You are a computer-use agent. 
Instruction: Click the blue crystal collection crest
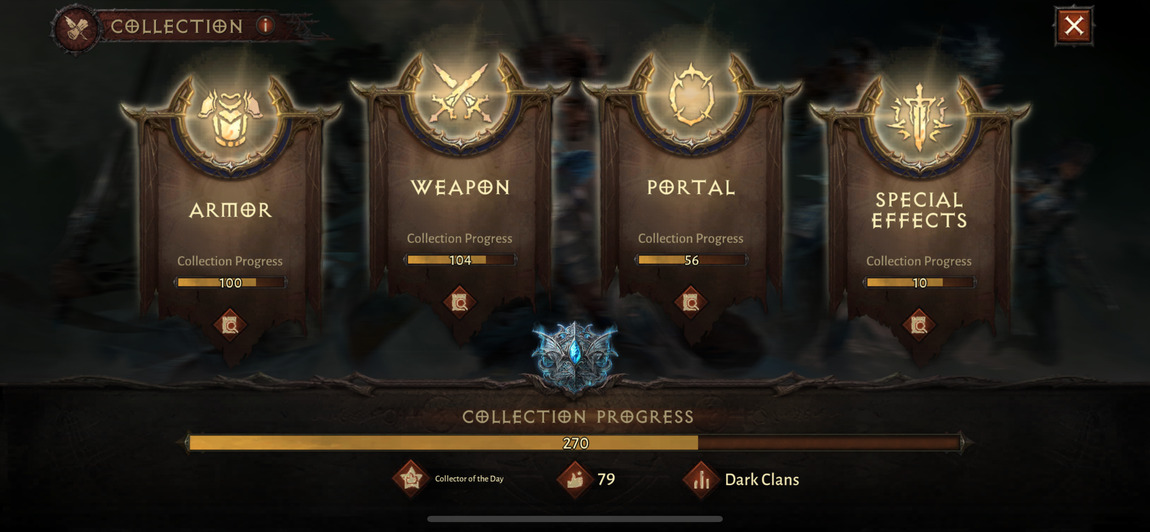coord(574,357)
